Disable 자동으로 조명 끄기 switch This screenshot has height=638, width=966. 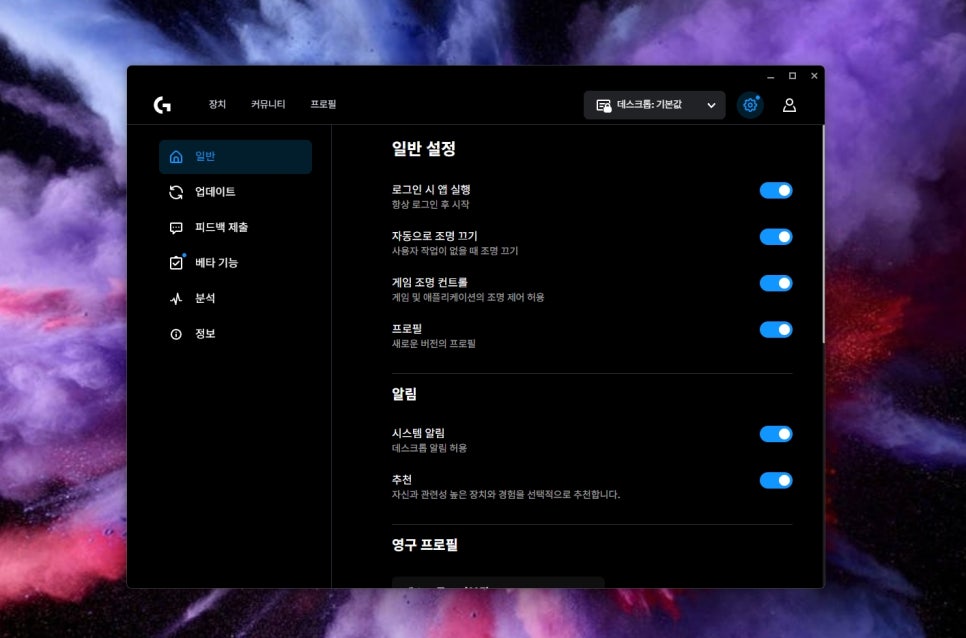pyautogui.click(x=775, y=237)
